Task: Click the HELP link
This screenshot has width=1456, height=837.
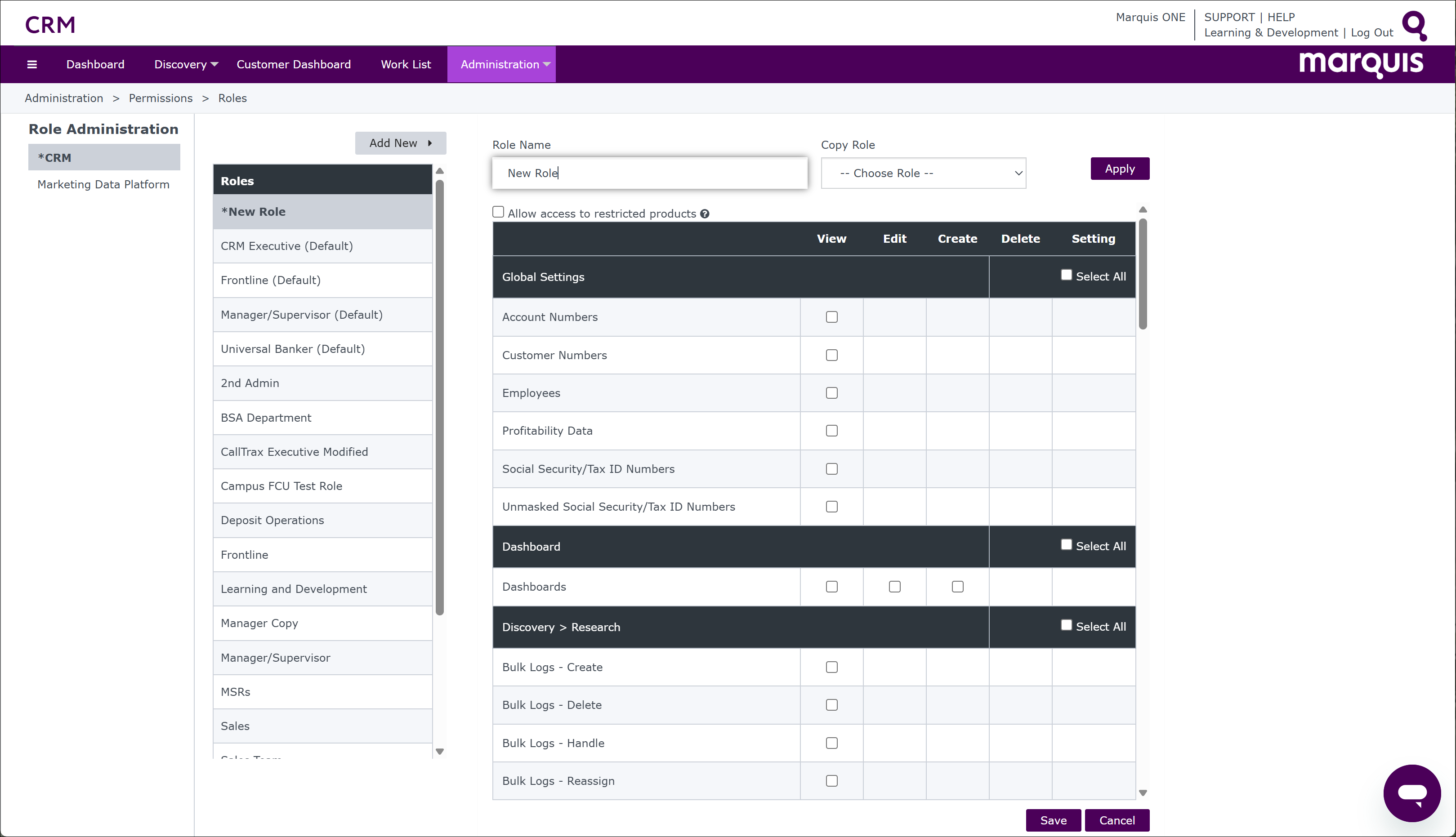Action: pos(1281,17)
